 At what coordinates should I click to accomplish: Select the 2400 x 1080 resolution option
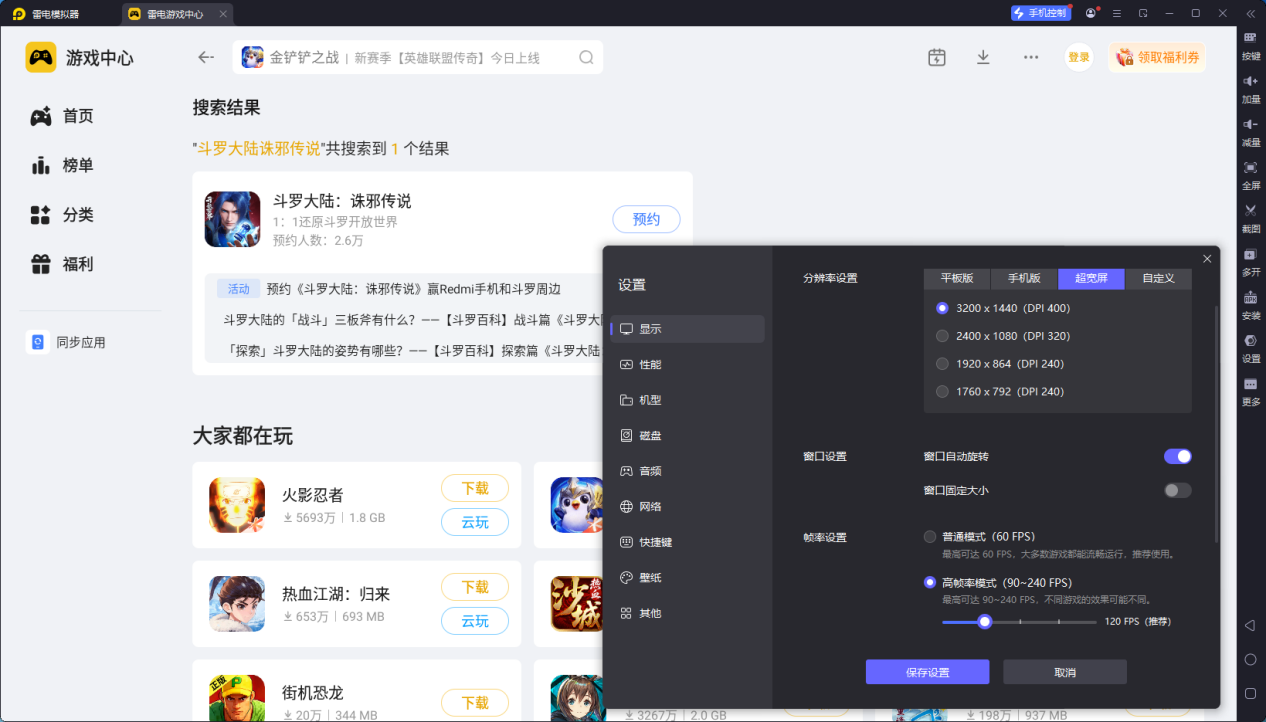[942, 336]
